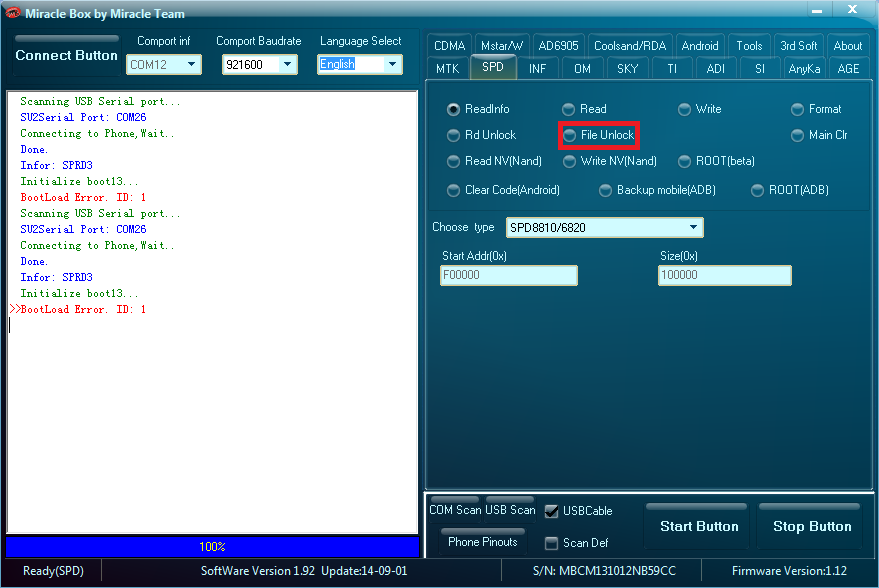
Task: Click the COM Scan button
Action: point(455,510)
